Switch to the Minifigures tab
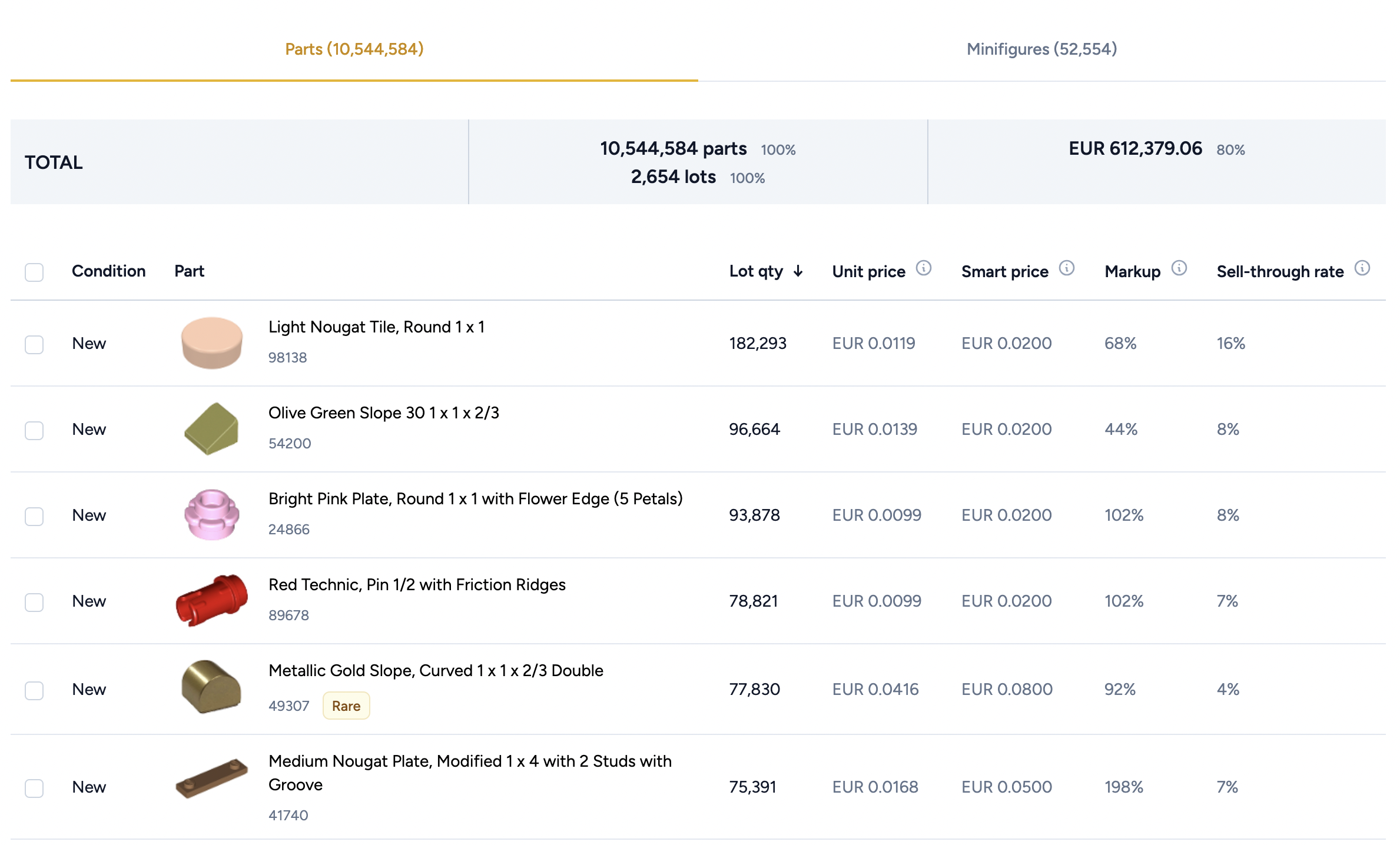The width and height of the screenshot is (1400, 845). click(1041, 49)
